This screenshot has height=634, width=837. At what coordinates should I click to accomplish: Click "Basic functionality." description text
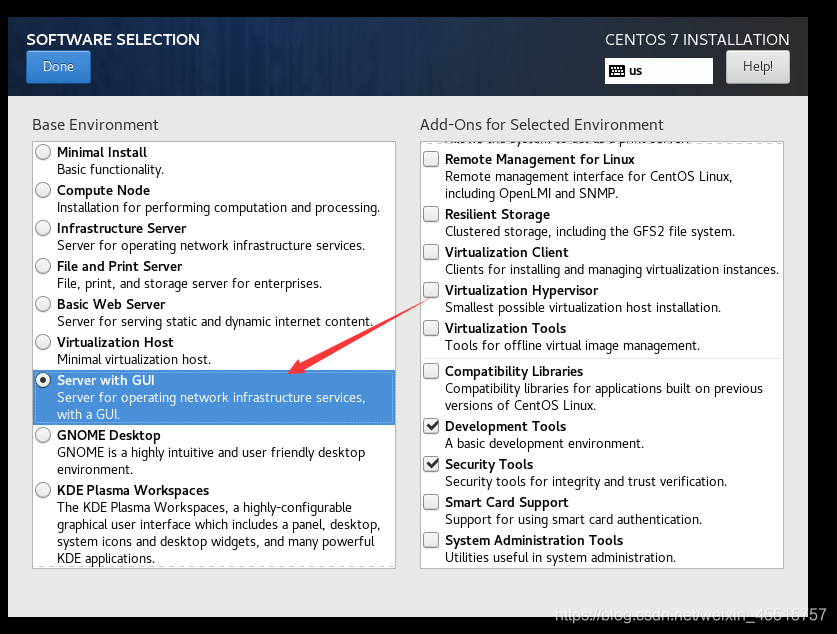pyautogui.click(x=110, y=170)
